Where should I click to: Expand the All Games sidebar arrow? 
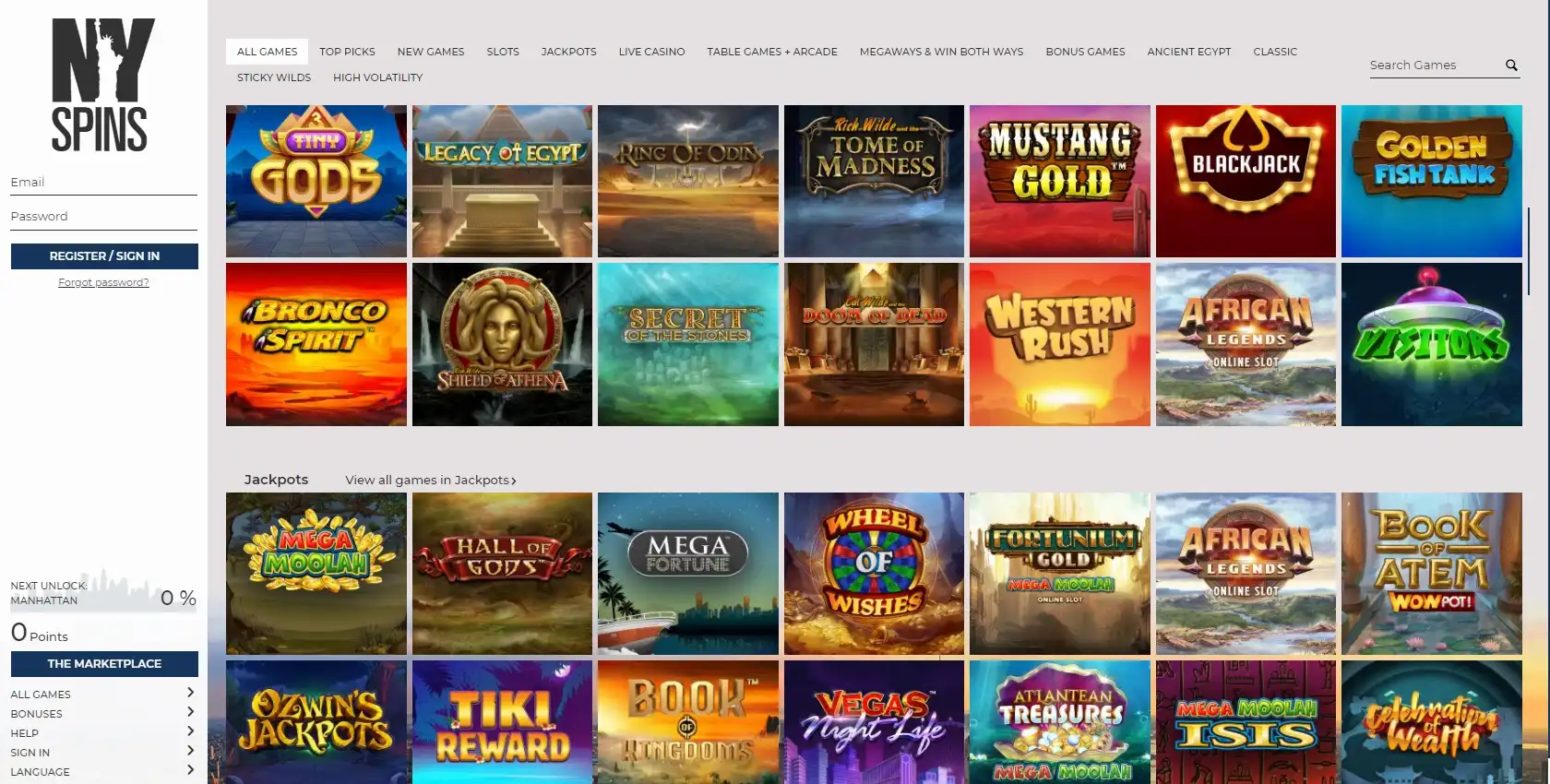pyautogui.click(x=190, y=693)
